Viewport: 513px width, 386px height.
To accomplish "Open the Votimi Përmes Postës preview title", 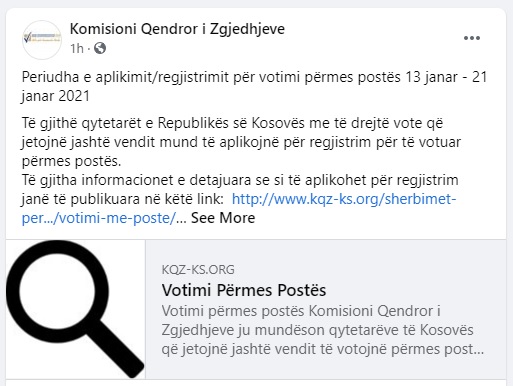I will 244,290.
